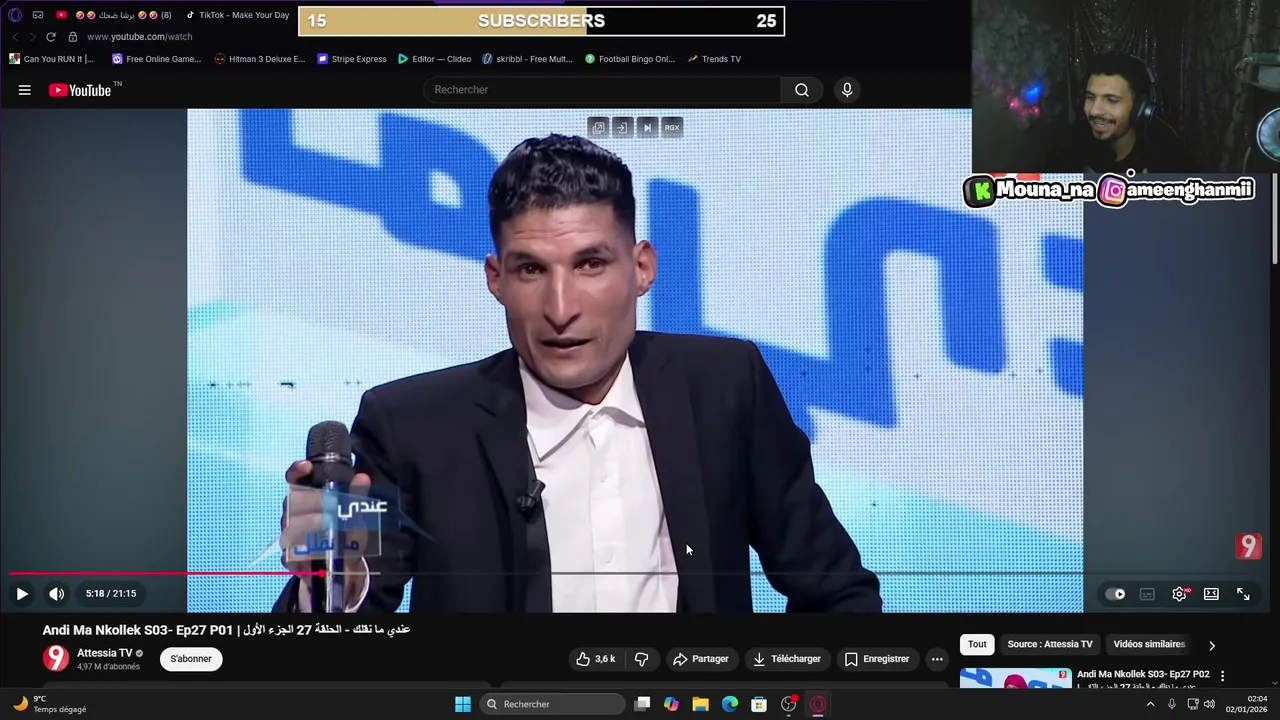1280x720 pixels.
Task: Open the Attessia TV channel avatar
Action: click(x=56, y=658)
